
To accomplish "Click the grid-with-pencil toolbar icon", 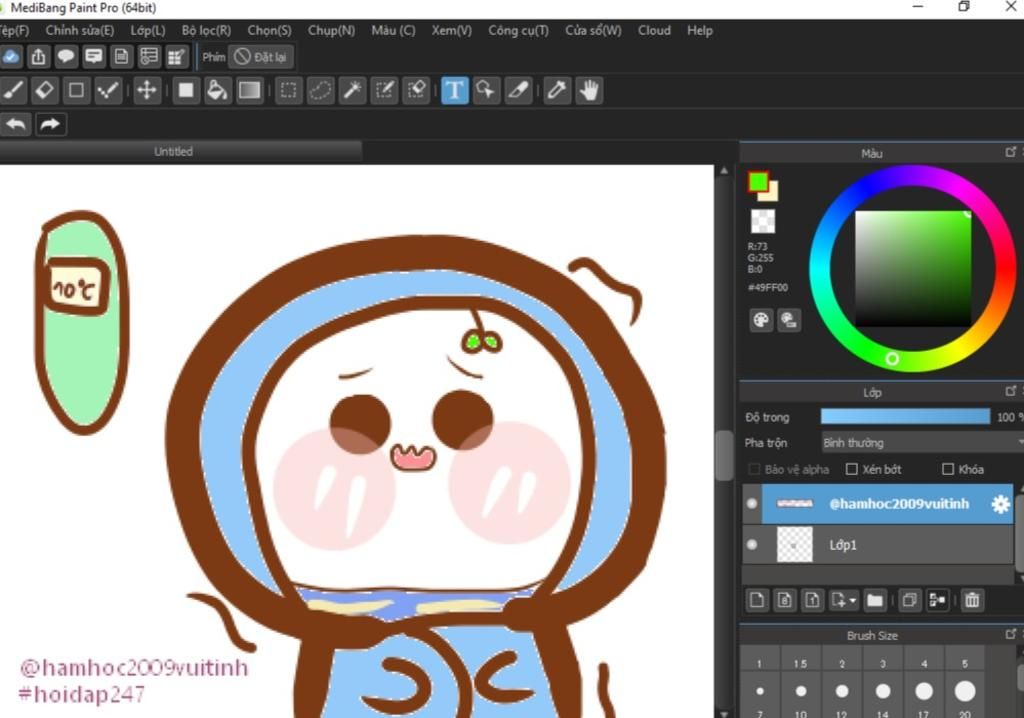I will 176,57.
